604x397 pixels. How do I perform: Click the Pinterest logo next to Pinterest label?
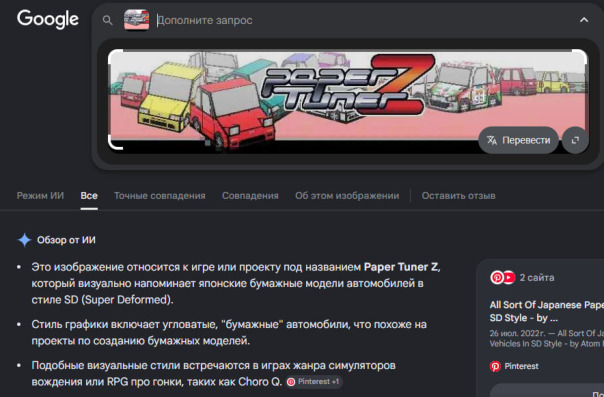coord(495,366)
